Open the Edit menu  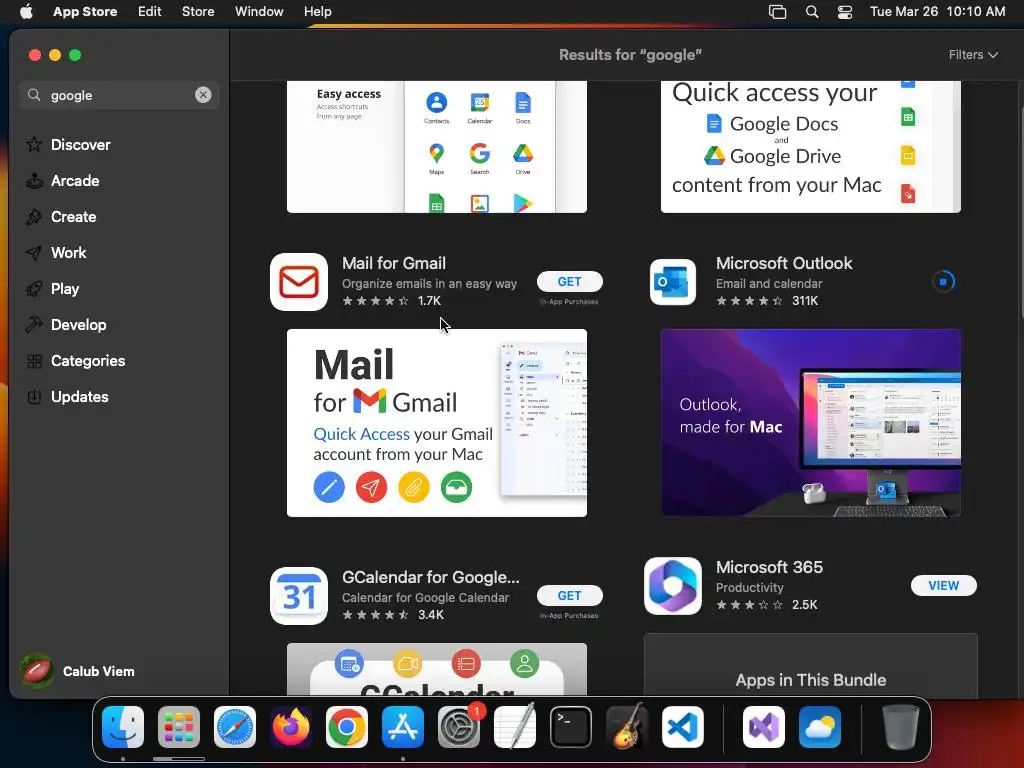pos(150,12)
